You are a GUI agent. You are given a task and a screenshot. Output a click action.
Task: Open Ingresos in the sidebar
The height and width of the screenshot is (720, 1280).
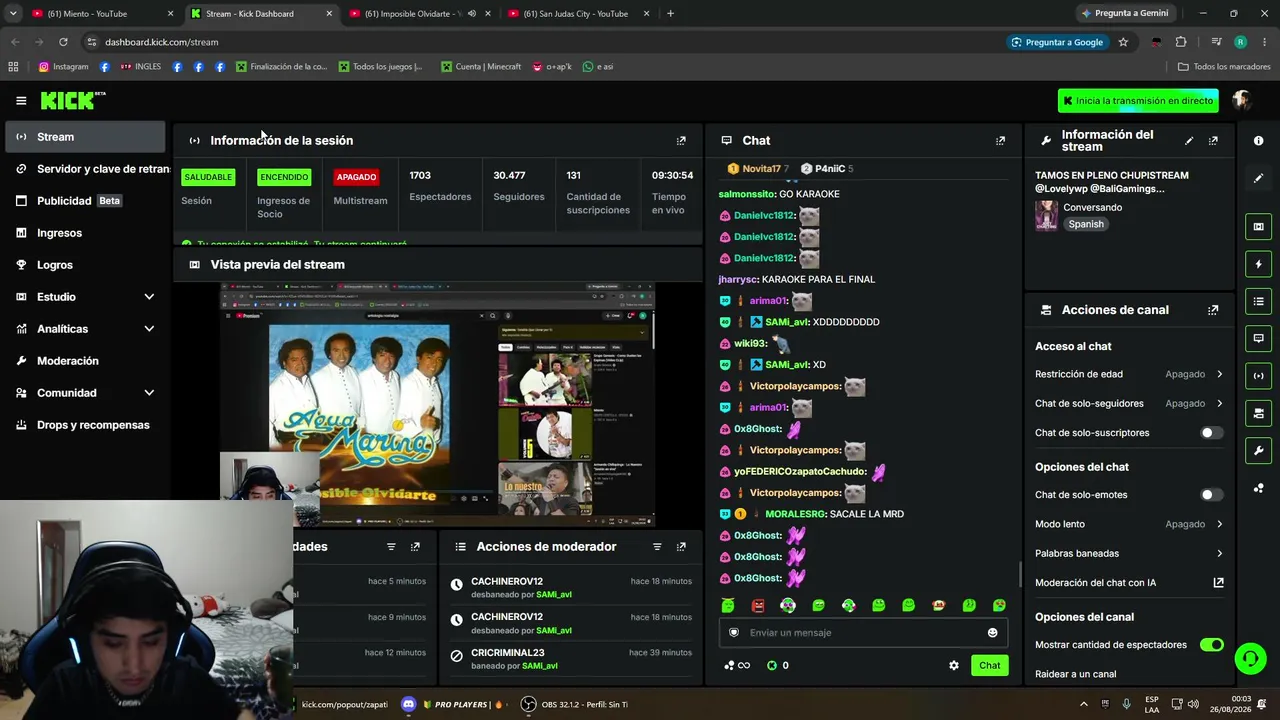tap(85, 233)
